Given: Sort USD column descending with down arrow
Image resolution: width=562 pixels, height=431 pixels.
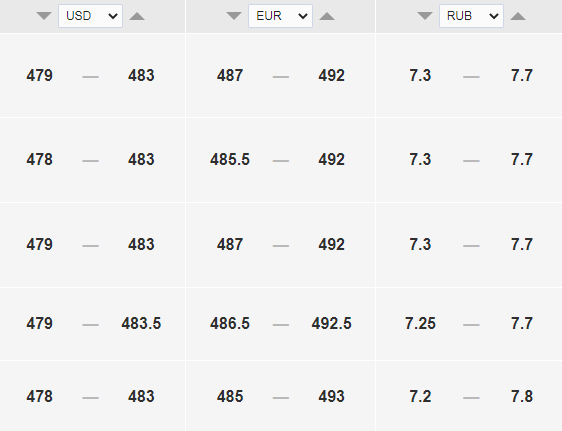Looking at the screenshot, I should [x=44, y=16].
